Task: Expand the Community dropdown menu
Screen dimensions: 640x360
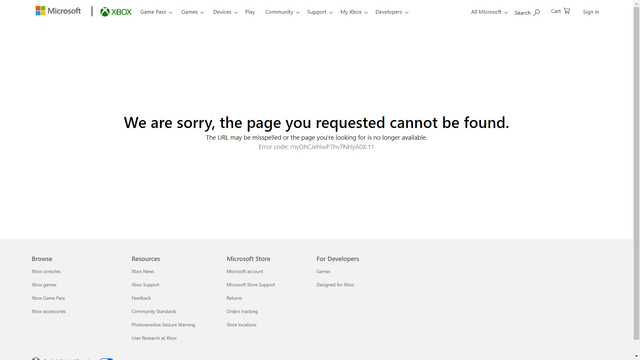Action: (x=282, y=12)
